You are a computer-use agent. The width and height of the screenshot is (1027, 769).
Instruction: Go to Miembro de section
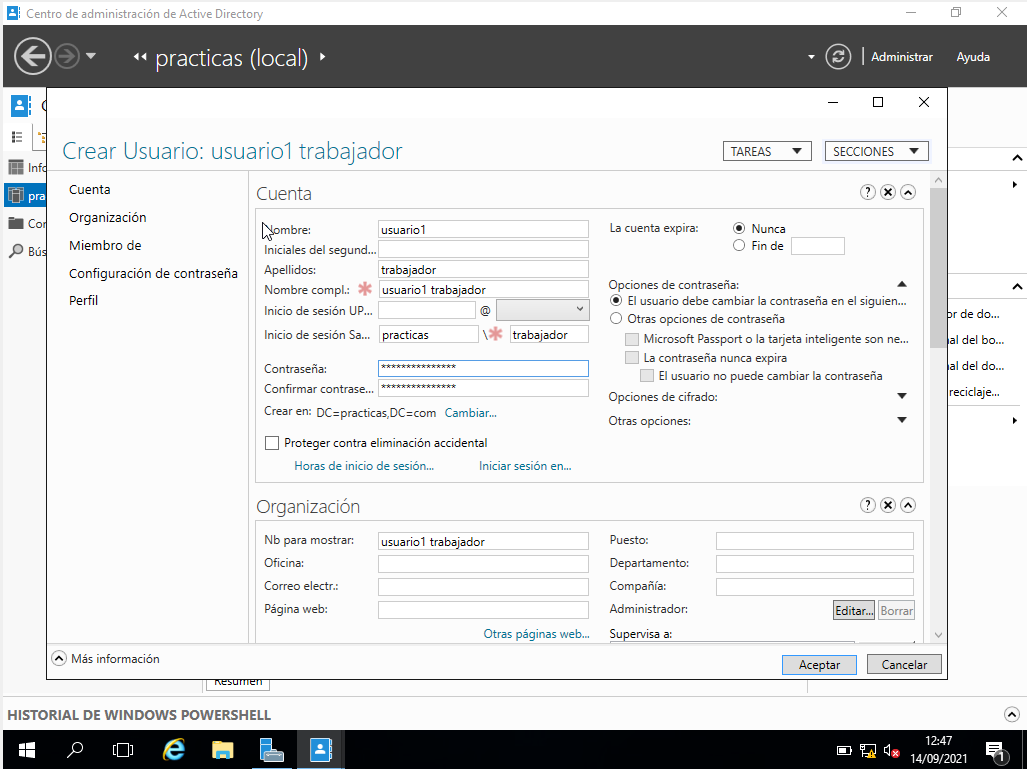point(105,246)
